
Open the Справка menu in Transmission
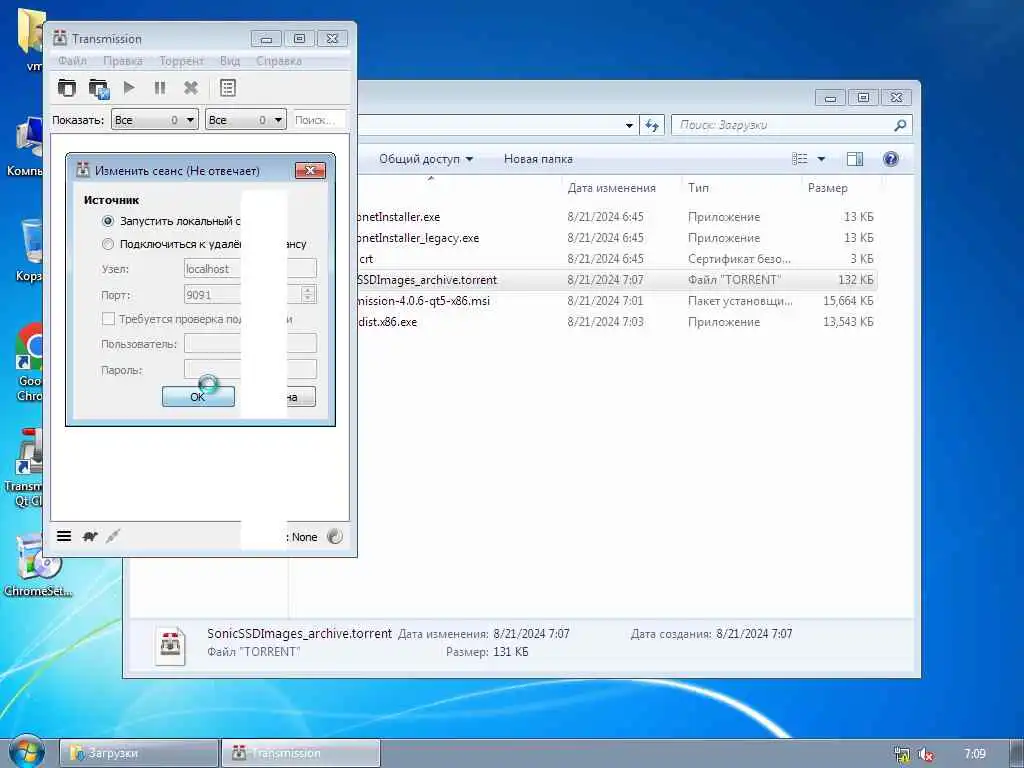[279, 61]
